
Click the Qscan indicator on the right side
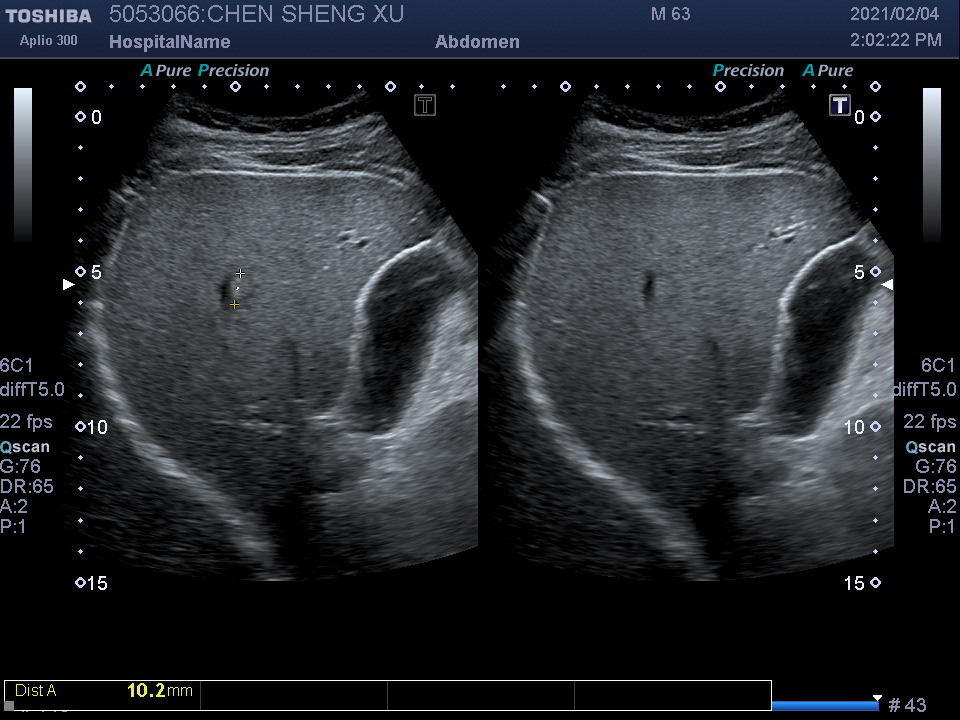(931, 447)
